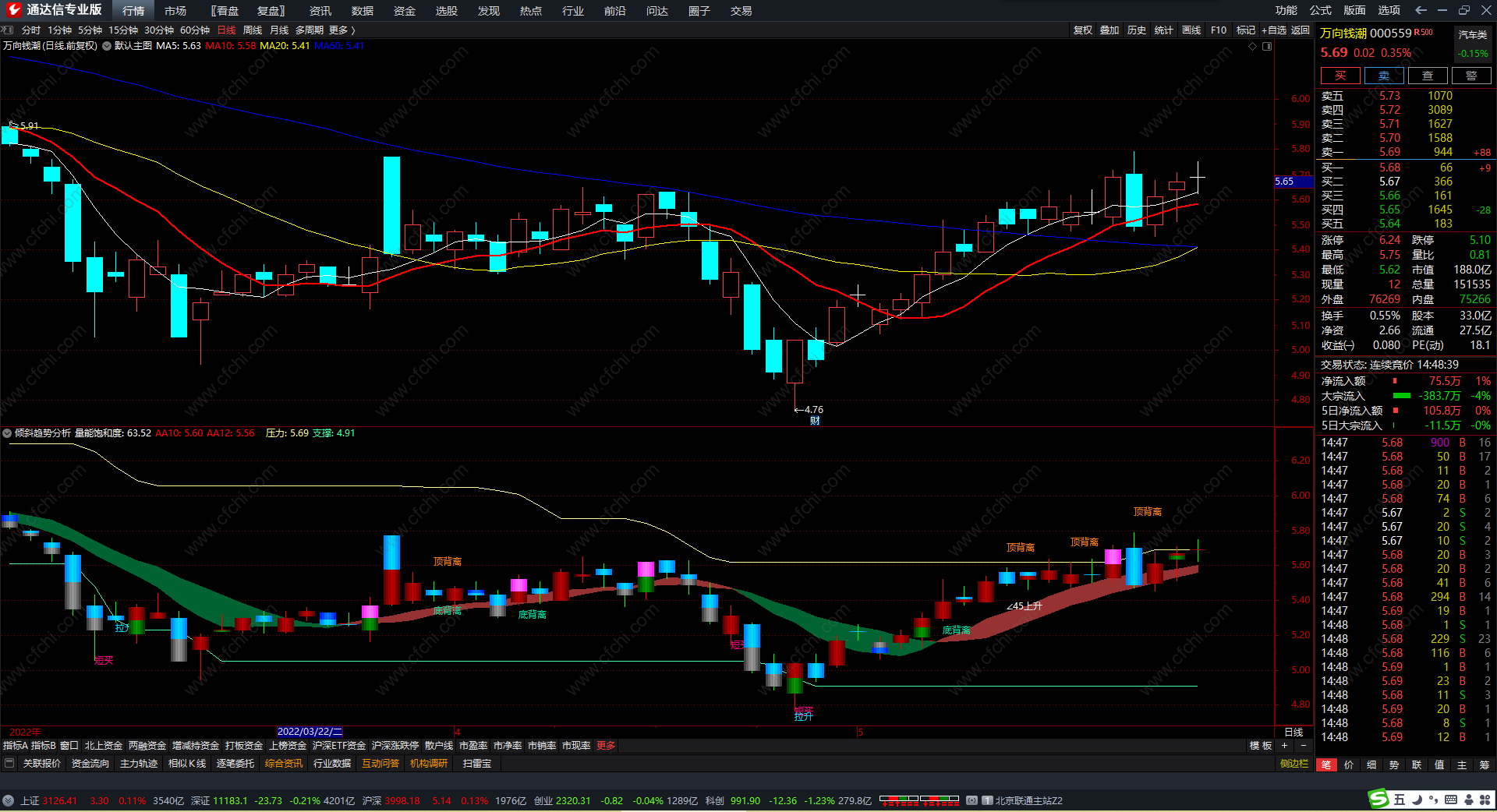Open the 资讯 menu tab
1497x812 pixels.
pyautogui.click(x=320, y=11)
